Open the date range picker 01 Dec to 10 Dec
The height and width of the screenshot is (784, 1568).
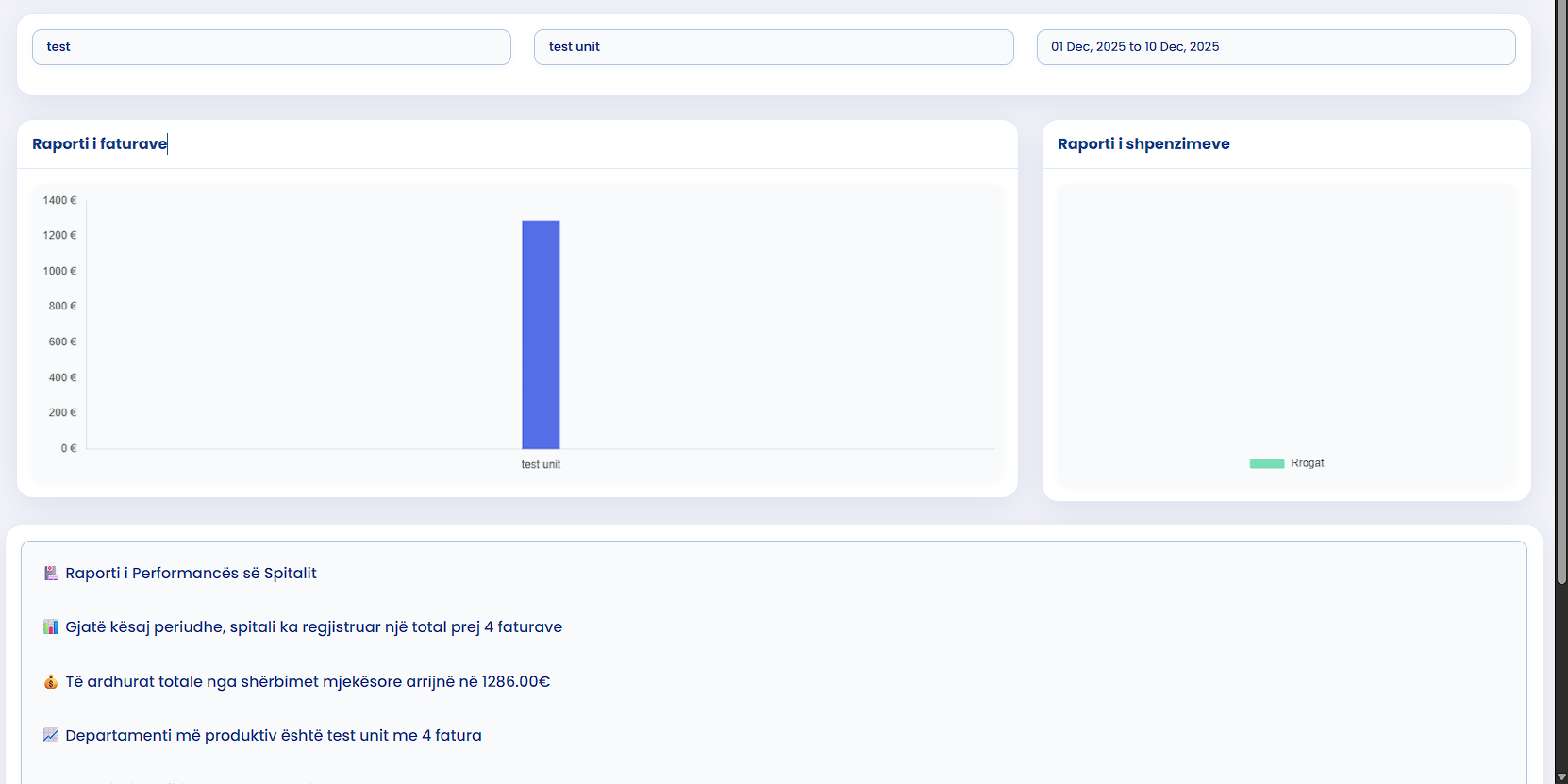pyautogui.click(x=1276, y=47)
